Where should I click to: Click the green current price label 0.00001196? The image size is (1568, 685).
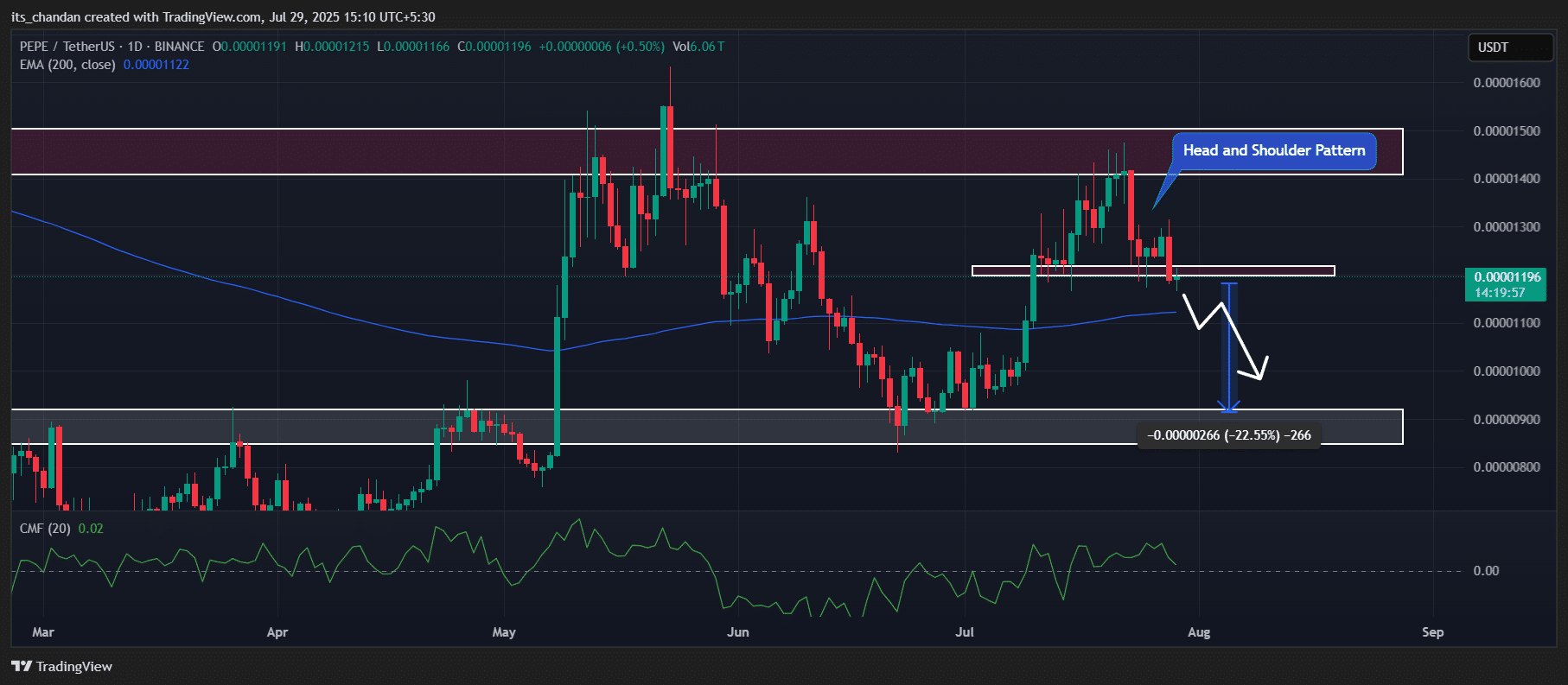click(x=1507, y=277)
